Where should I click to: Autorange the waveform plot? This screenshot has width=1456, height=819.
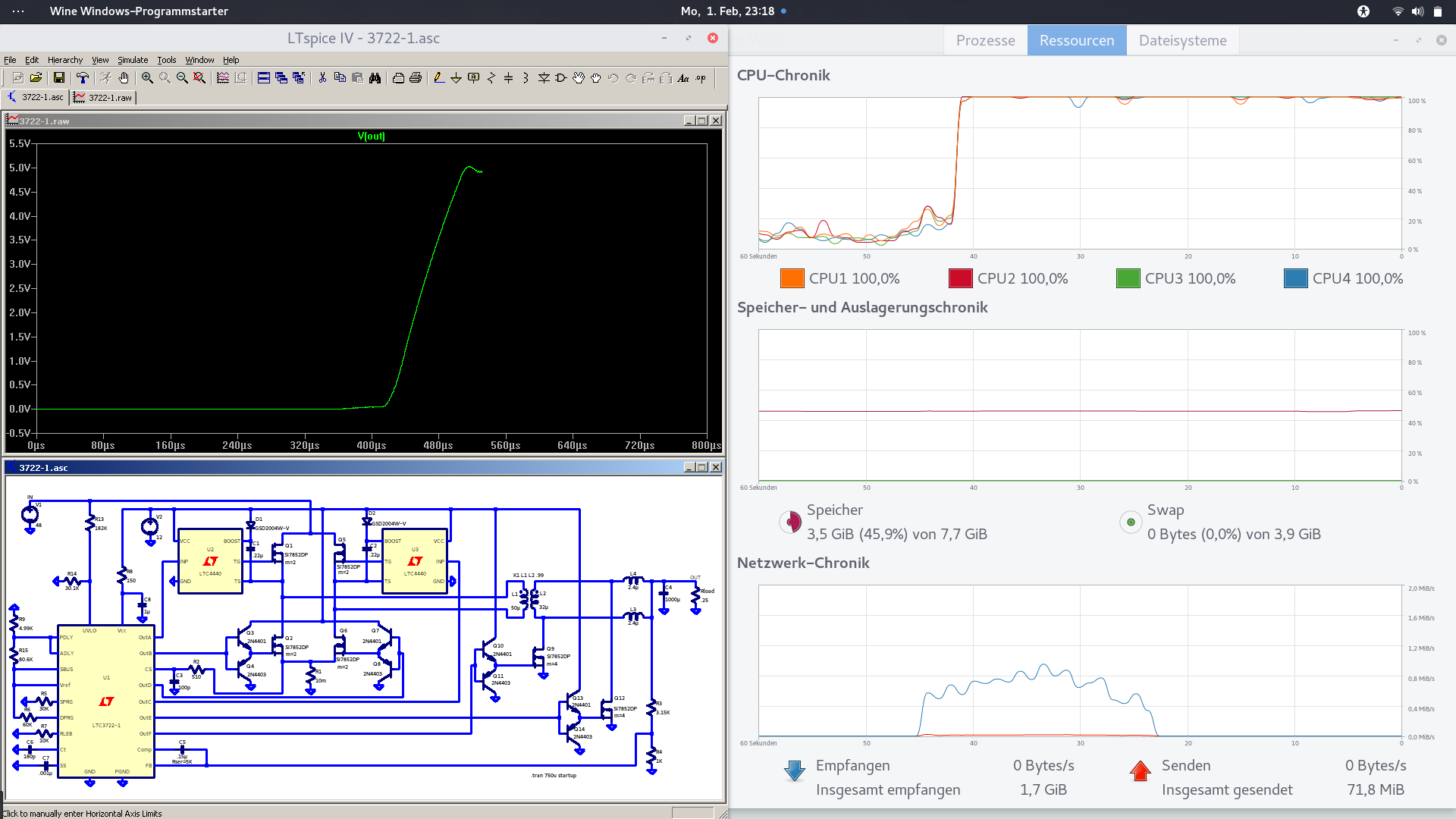point(223,78)
